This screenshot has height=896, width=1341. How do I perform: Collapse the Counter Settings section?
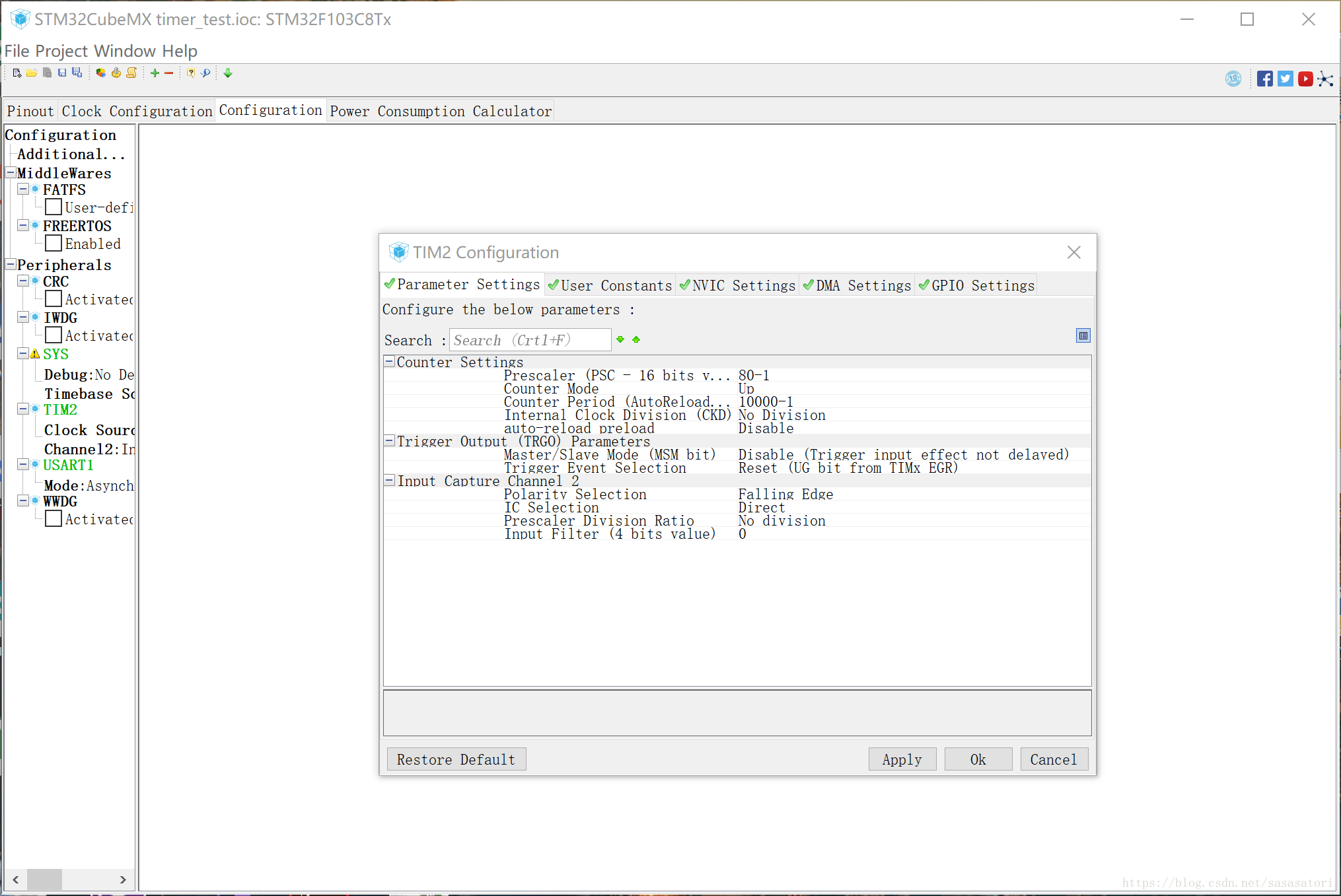point(390,361)
